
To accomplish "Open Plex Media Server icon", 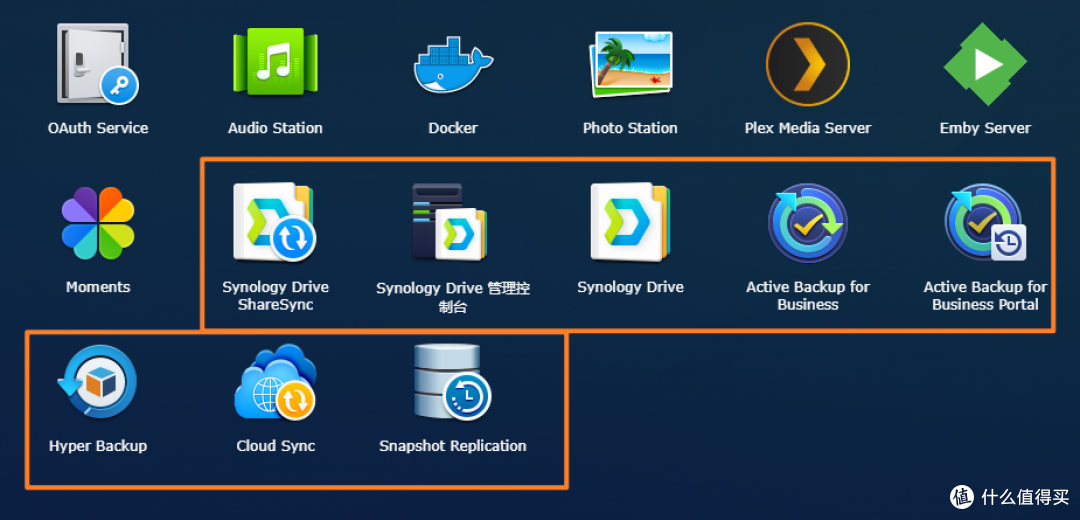I will pyautogui.click(x=807, y=65).
